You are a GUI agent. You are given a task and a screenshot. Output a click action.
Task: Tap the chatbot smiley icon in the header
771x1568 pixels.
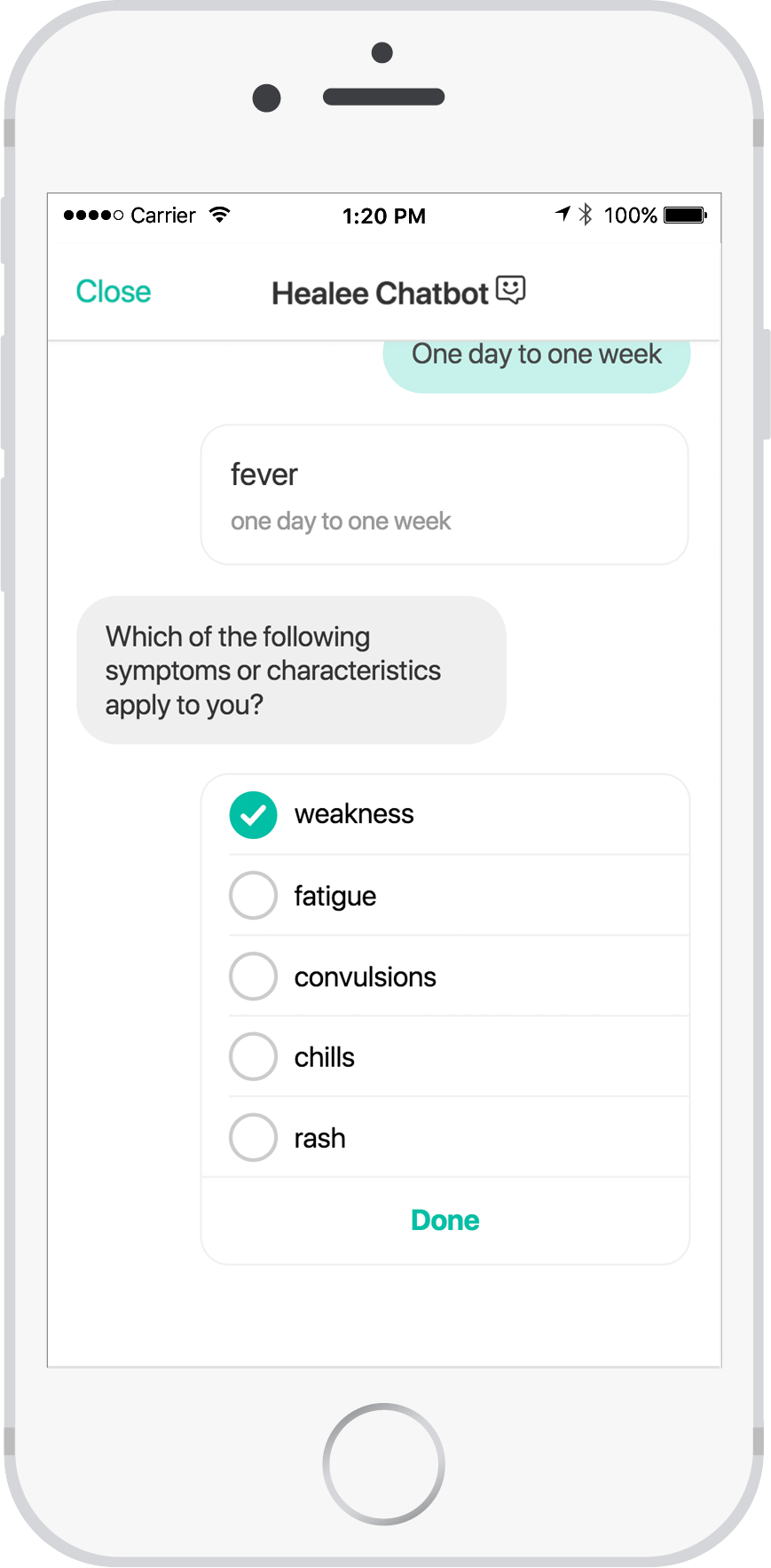click(x=510, y=290)
